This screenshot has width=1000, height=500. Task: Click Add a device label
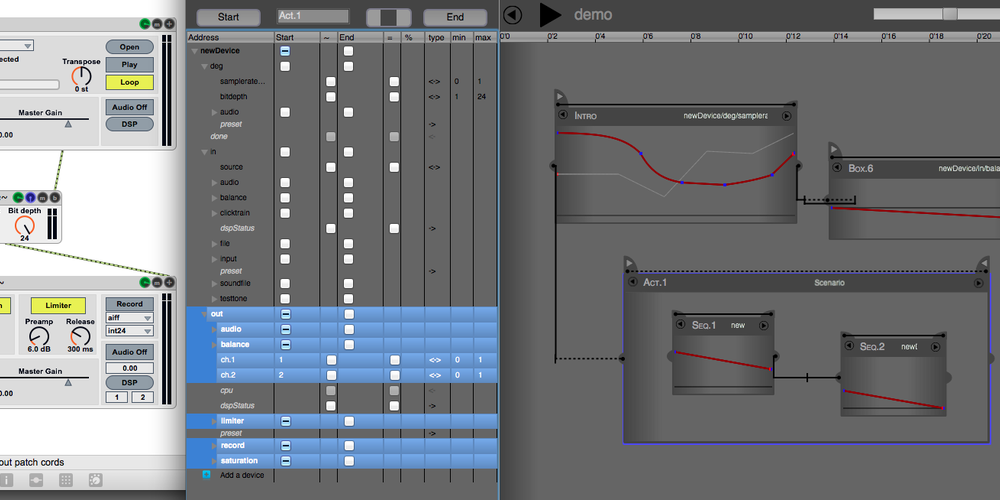point(242,475)
